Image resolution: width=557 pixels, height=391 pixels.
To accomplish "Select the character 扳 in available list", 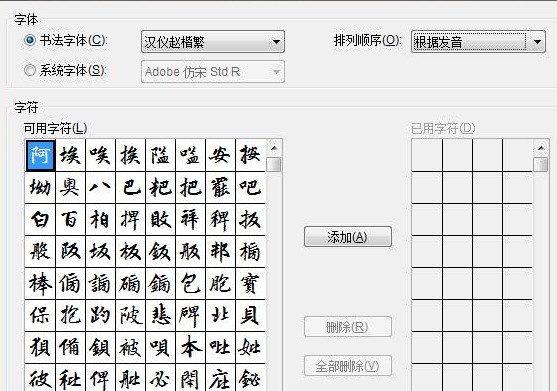I will [x=250, y=219].
